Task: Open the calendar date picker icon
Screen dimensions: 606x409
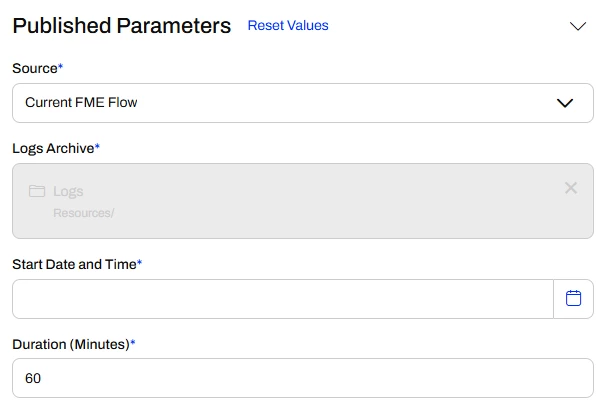Action: click(573, 298)
